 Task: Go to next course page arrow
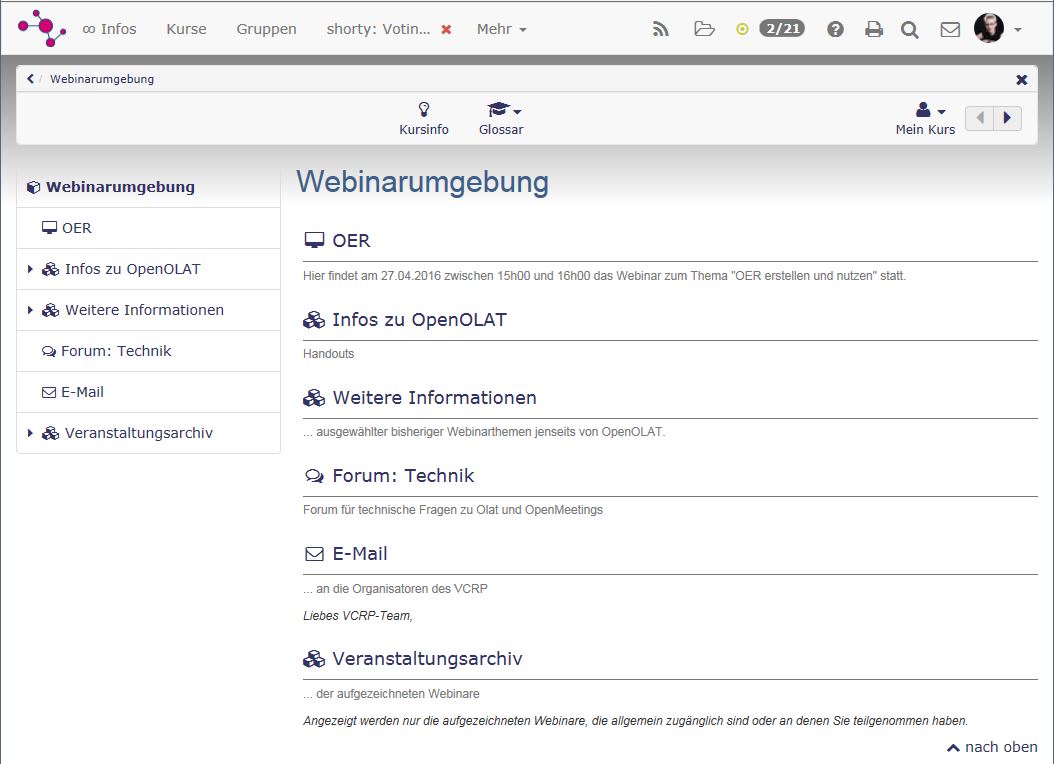click(1007, 118)
